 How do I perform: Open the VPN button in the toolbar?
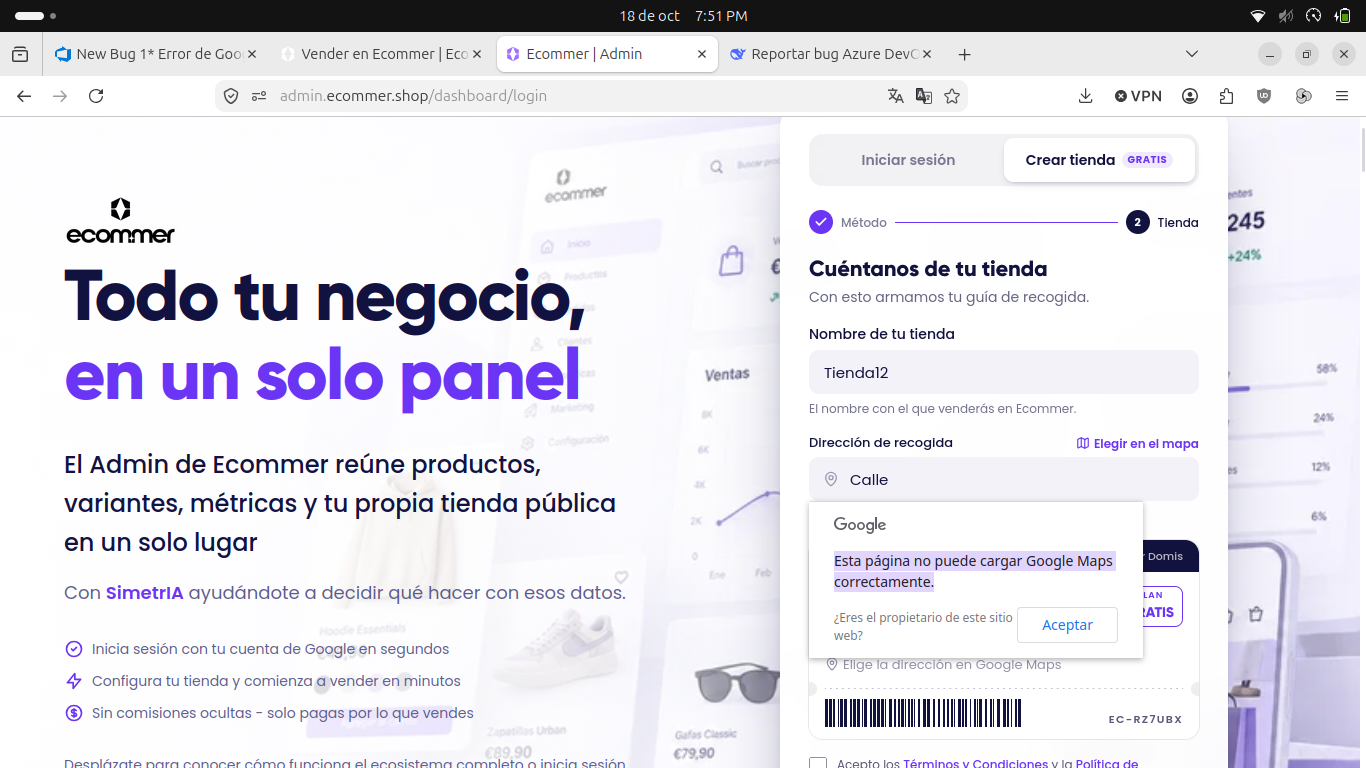click(1138, 96)
